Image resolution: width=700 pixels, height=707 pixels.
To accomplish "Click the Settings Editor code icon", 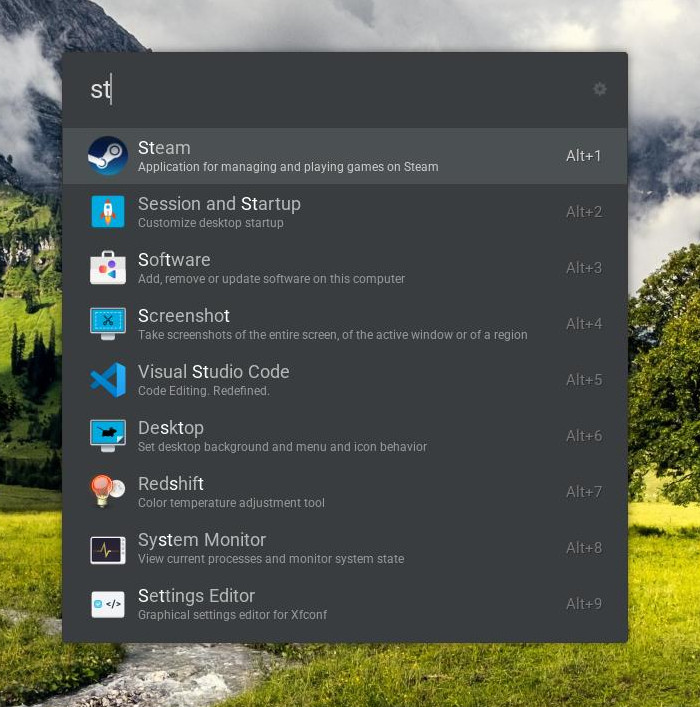I will (x=107, y=604).
